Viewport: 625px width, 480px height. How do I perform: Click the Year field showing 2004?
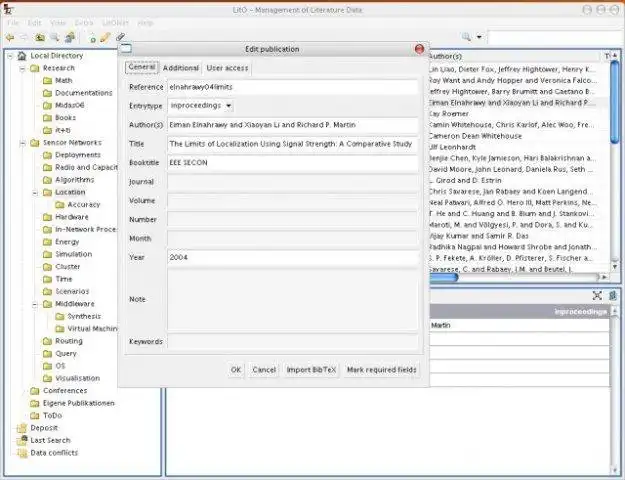pyautogui.click(x=293, y=258)
